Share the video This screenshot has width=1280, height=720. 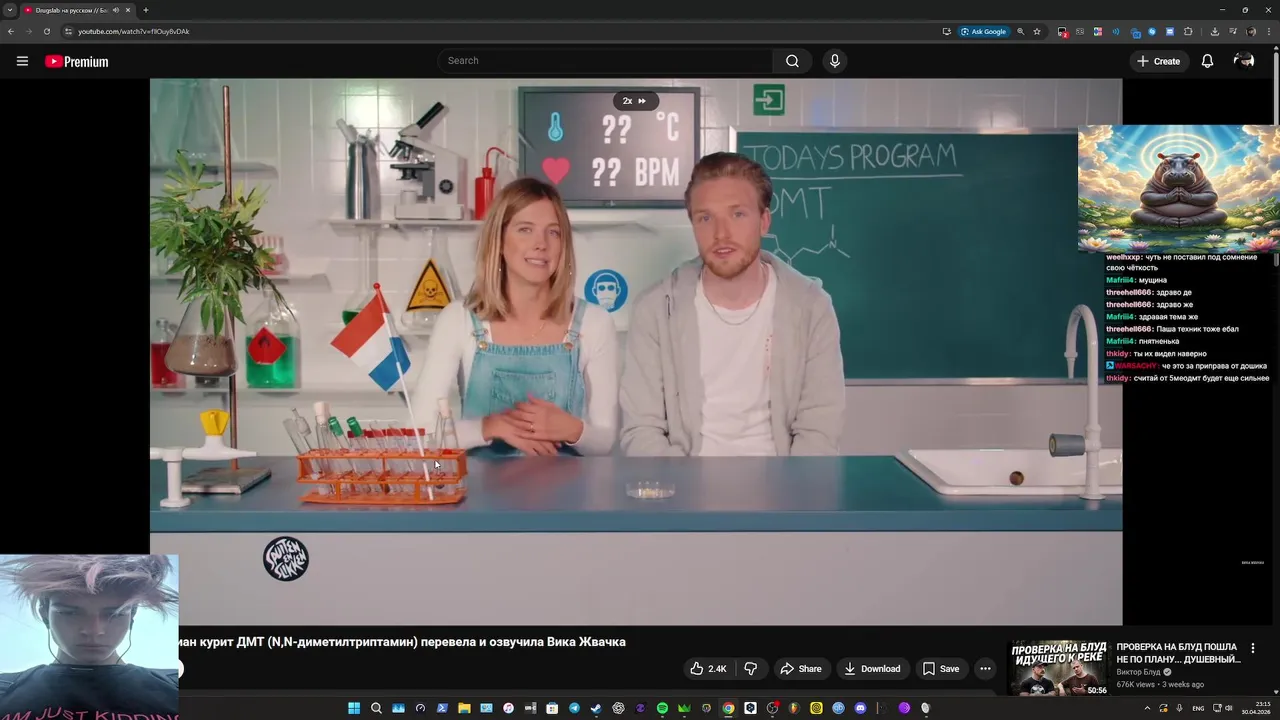pos(801,669)
